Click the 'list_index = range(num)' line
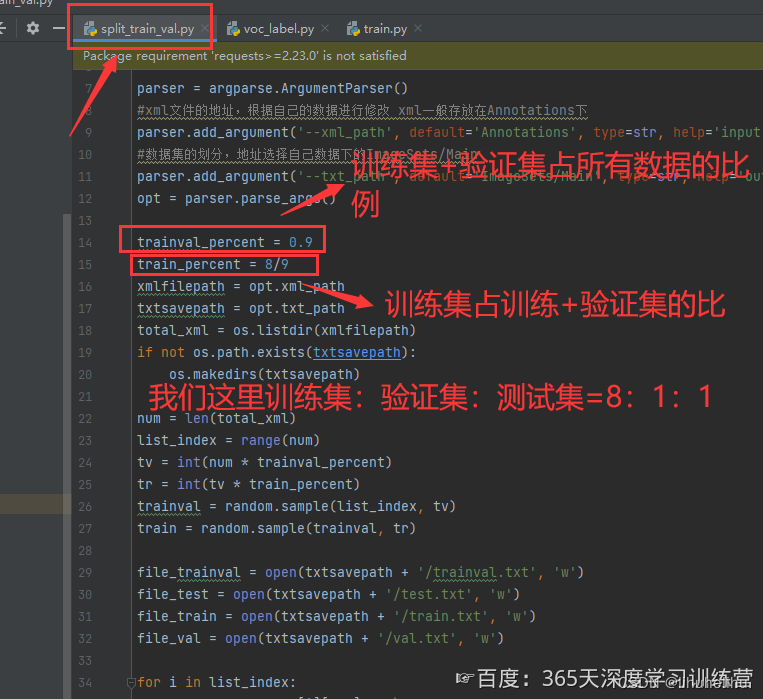763x699 pixels. (x=228, y=440)
